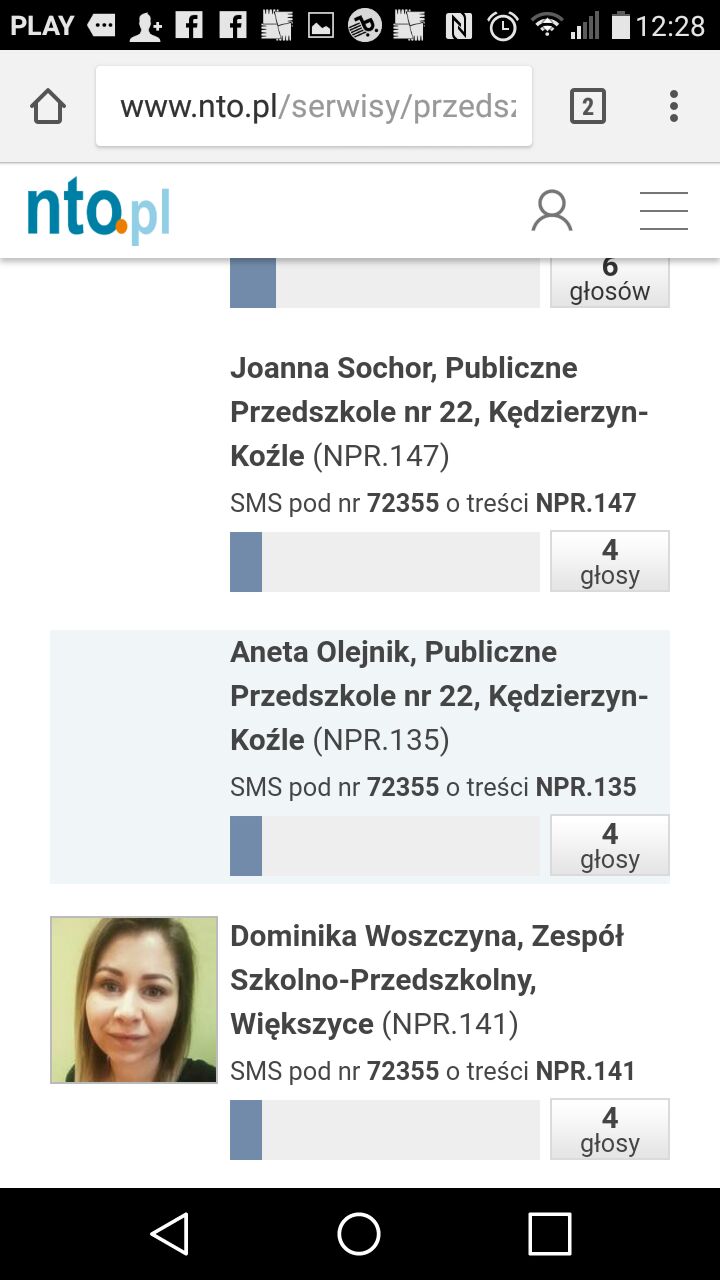Open the nto.pl hamburger menu
720x1280 pixels.
664,211
